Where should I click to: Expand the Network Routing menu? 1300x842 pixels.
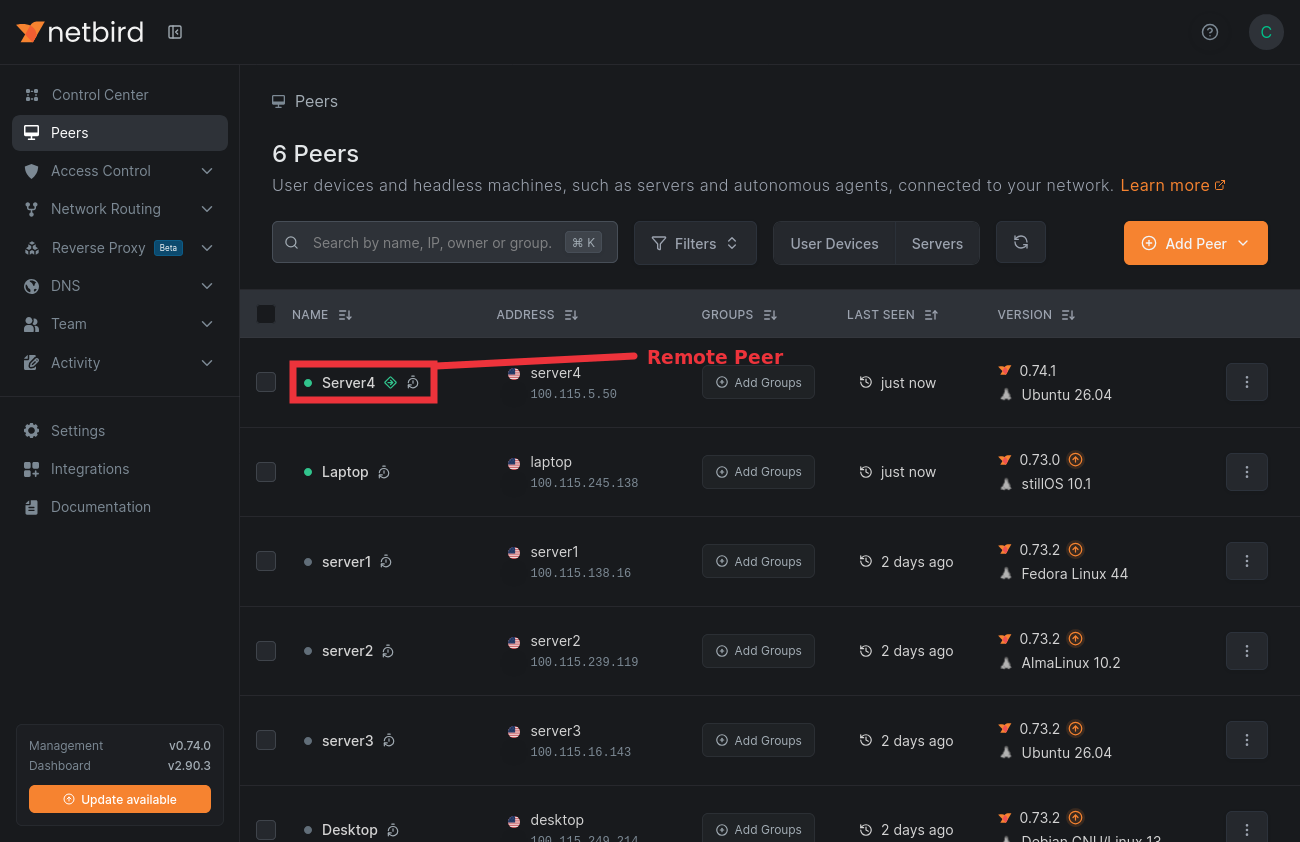pos(120,209)
